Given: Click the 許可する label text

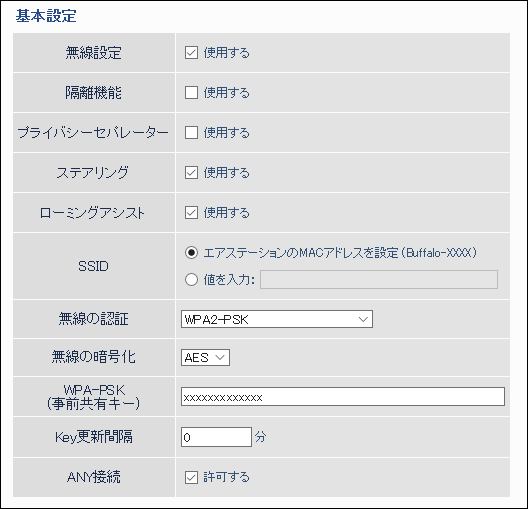Looking at the screenshot, I should [x=226, y=477].
